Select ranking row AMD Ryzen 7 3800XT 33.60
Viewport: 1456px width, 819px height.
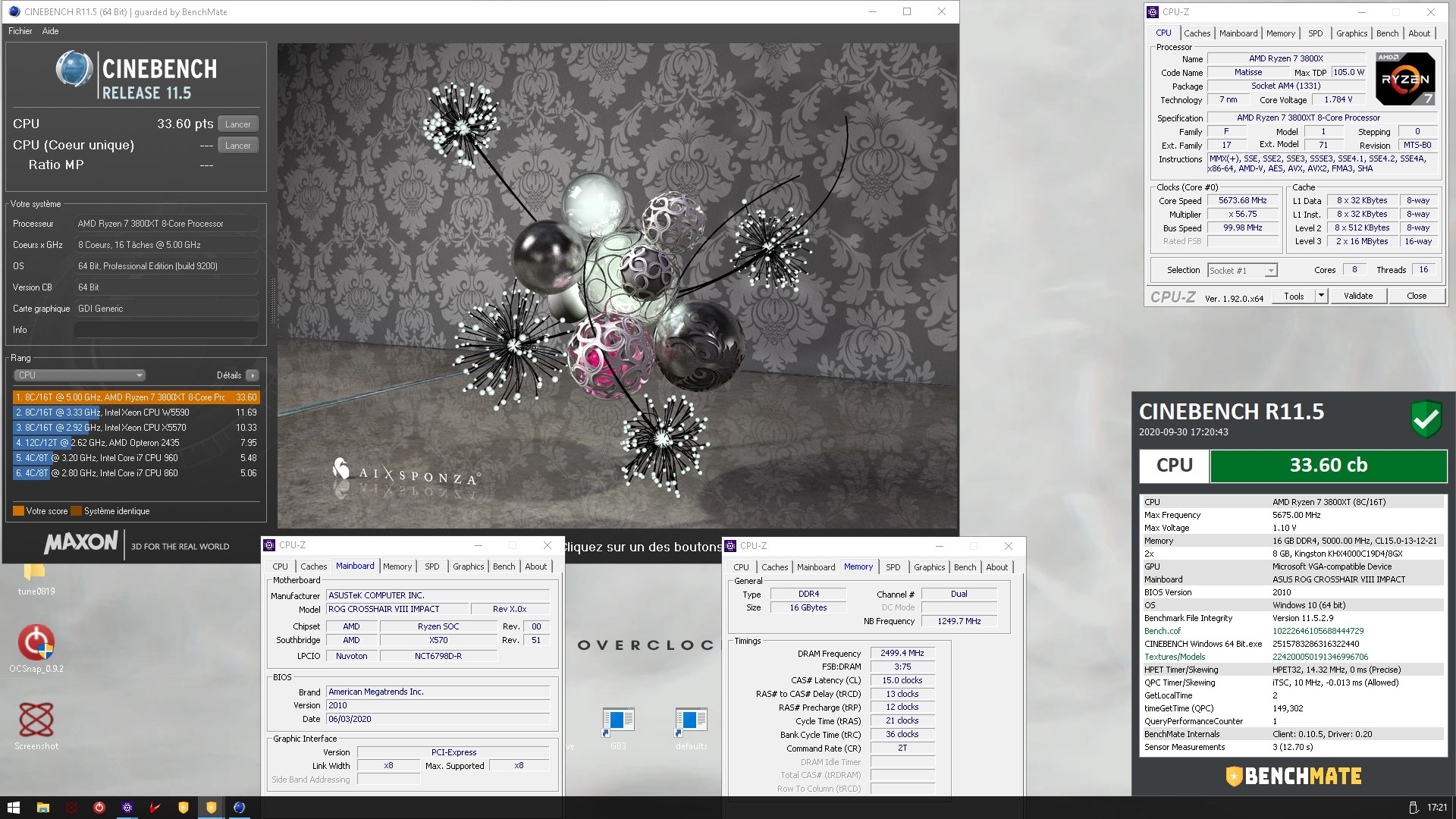click(x=136, y=397)
